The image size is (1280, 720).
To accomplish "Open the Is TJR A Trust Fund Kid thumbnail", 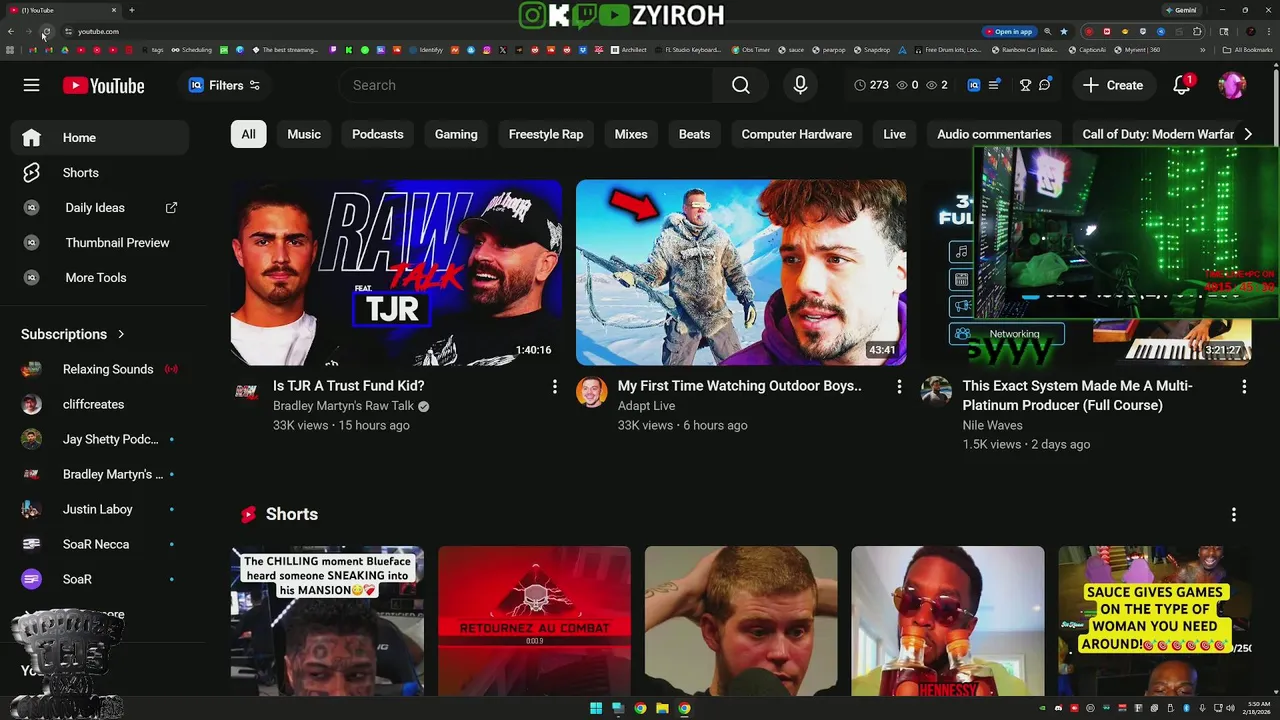I will pyautogui.click(x=396, y=273).
